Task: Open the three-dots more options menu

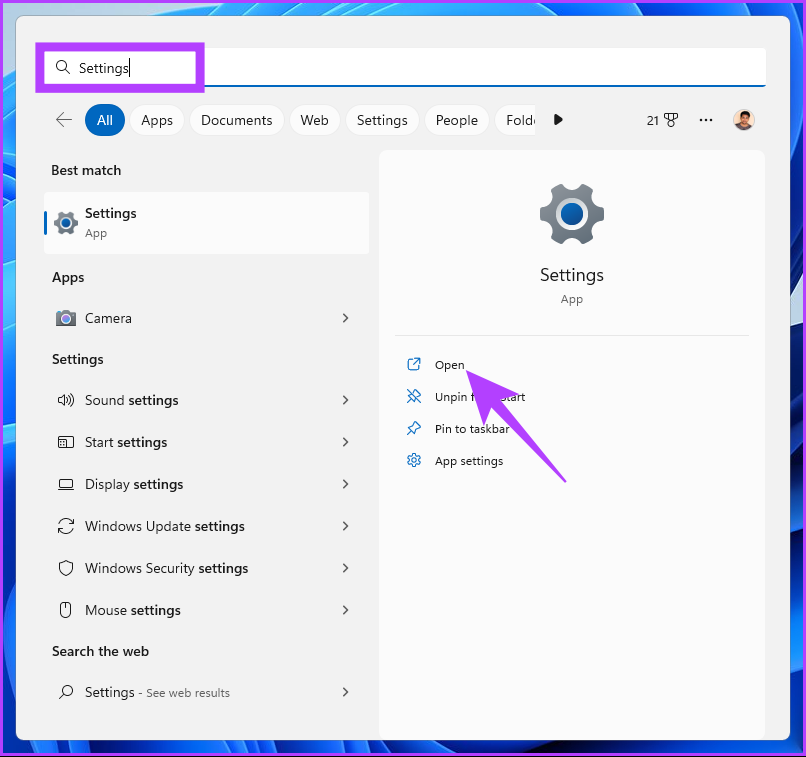Action: (706, 120)
